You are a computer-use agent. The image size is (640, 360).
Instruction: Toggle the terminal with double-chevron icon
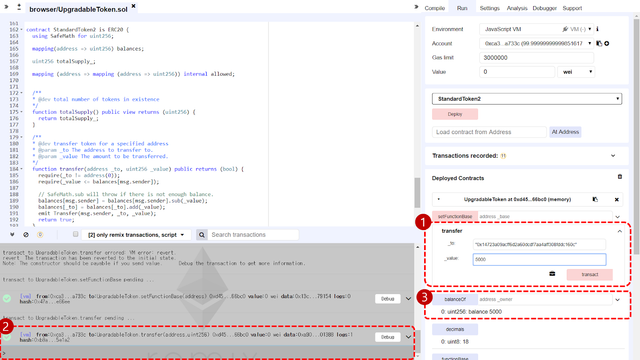12,235
